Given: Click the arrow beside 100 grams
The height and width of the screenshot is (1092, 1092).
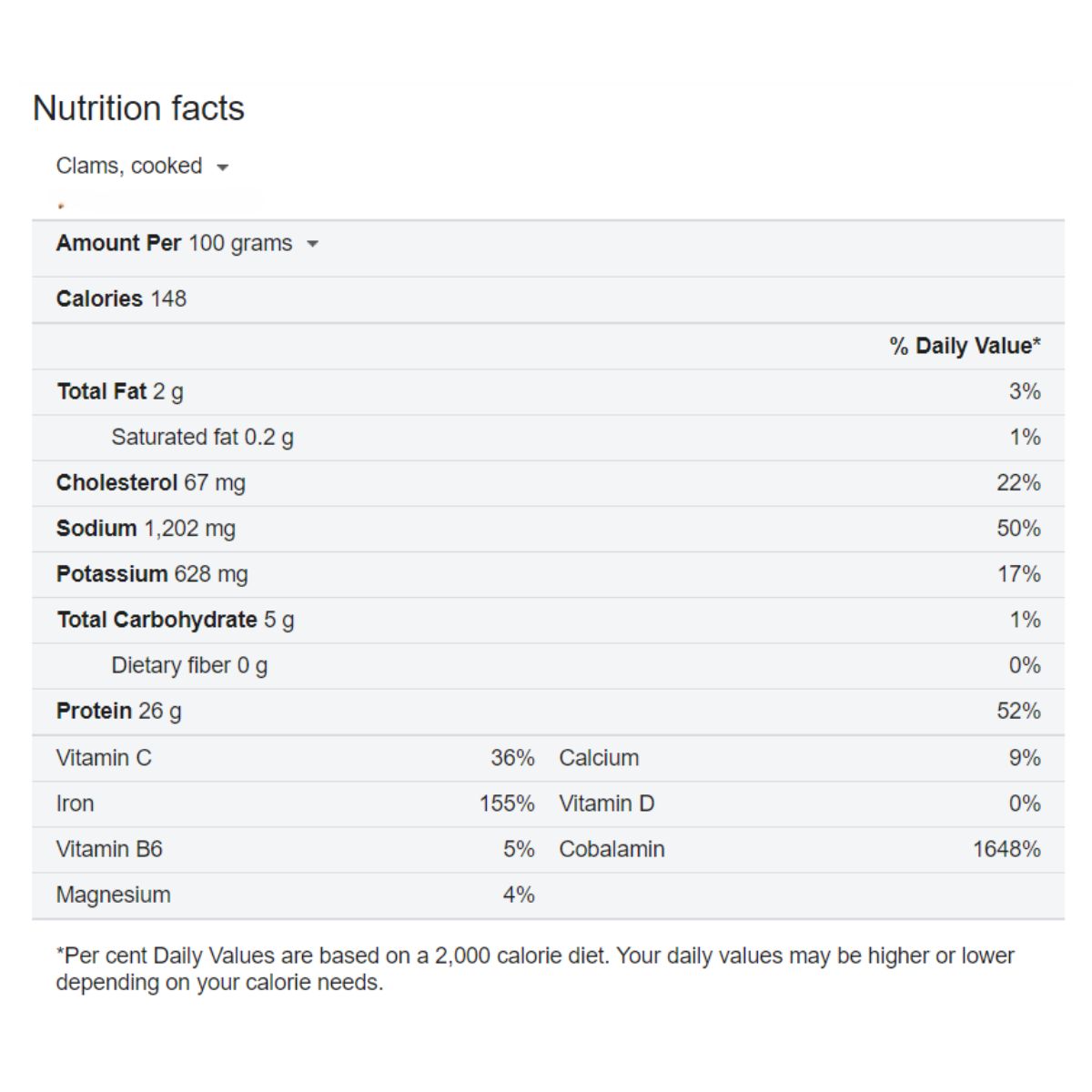Looking at the screenshot, I should pos(312,244).
